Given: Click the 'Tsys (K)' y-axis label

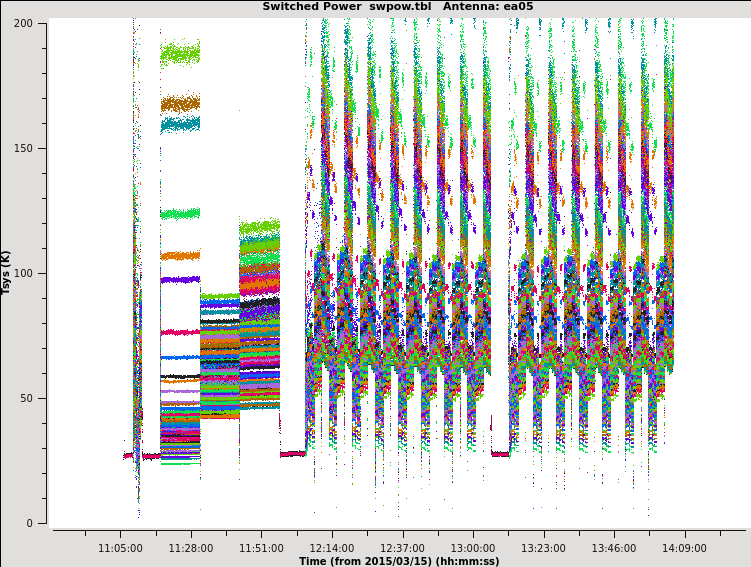Looking at the screenshot, I should 7,272.
